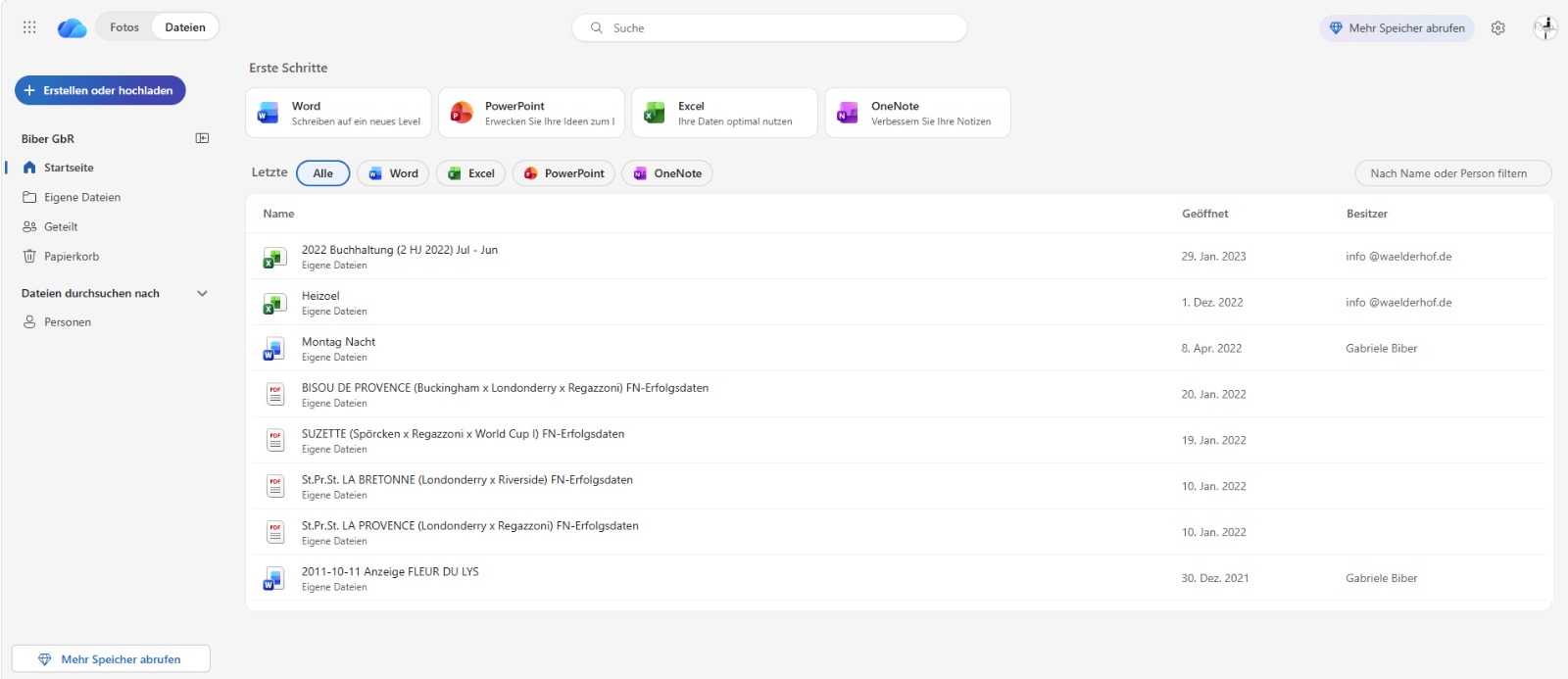Collapse the 'Dateien durchsuchen nach' section
Viewport: 1568px width, 679px height.
click(203, 293)
